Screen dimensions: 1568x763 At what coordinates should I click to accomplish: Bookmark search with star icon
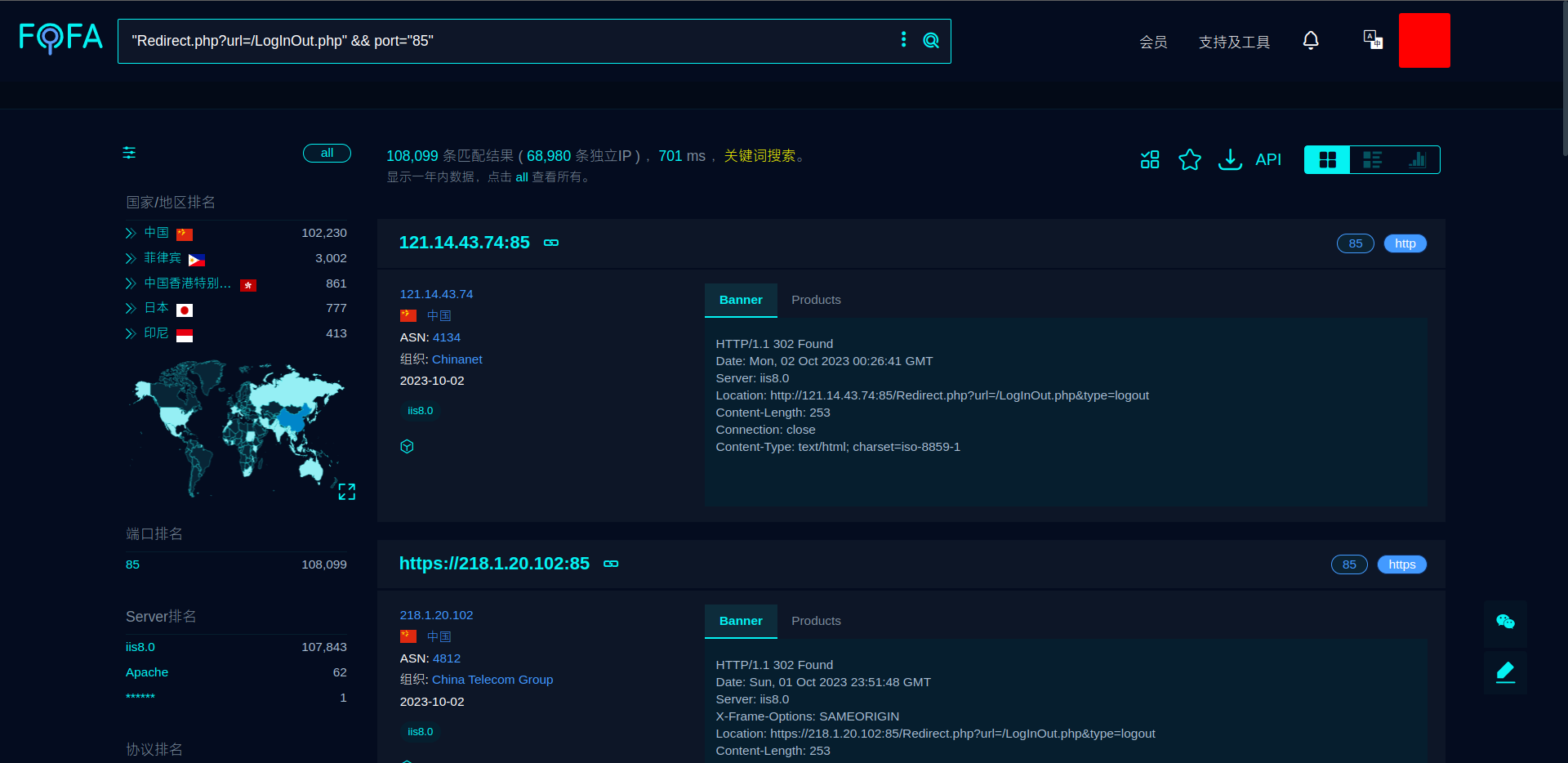(1190, 159)
